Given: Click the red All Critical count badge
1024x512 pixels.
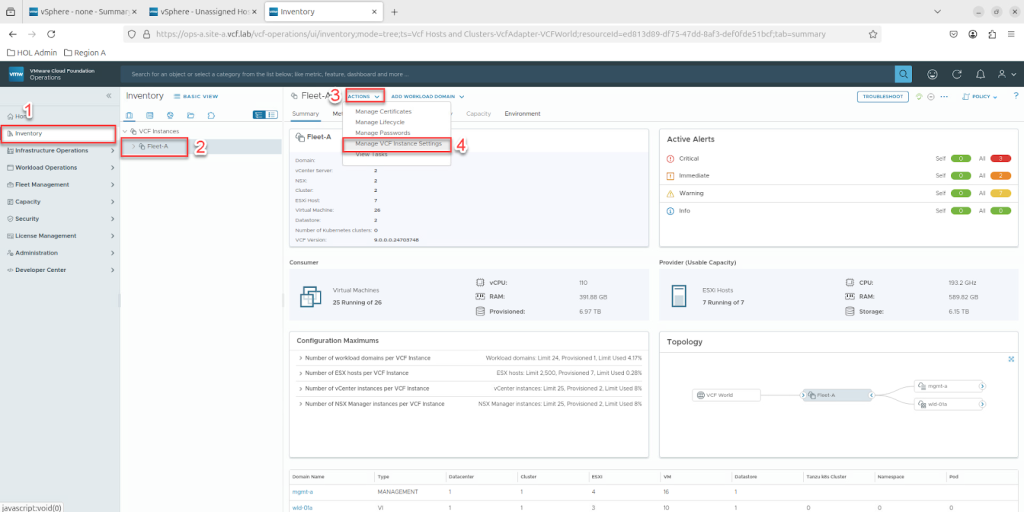Looking at the screenshot, I should coord(1000,159).
